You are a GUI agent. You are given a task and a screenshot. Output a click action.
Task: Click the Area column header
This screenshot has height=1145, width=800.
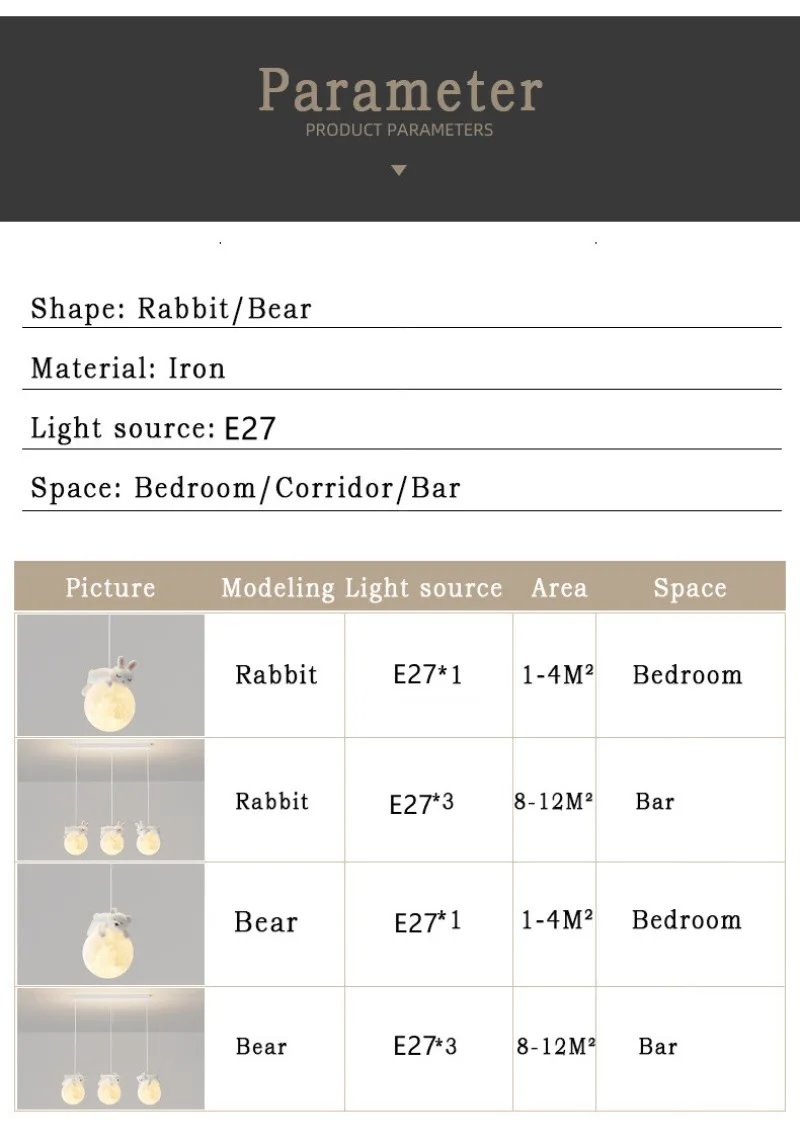(x=559, y=588)
